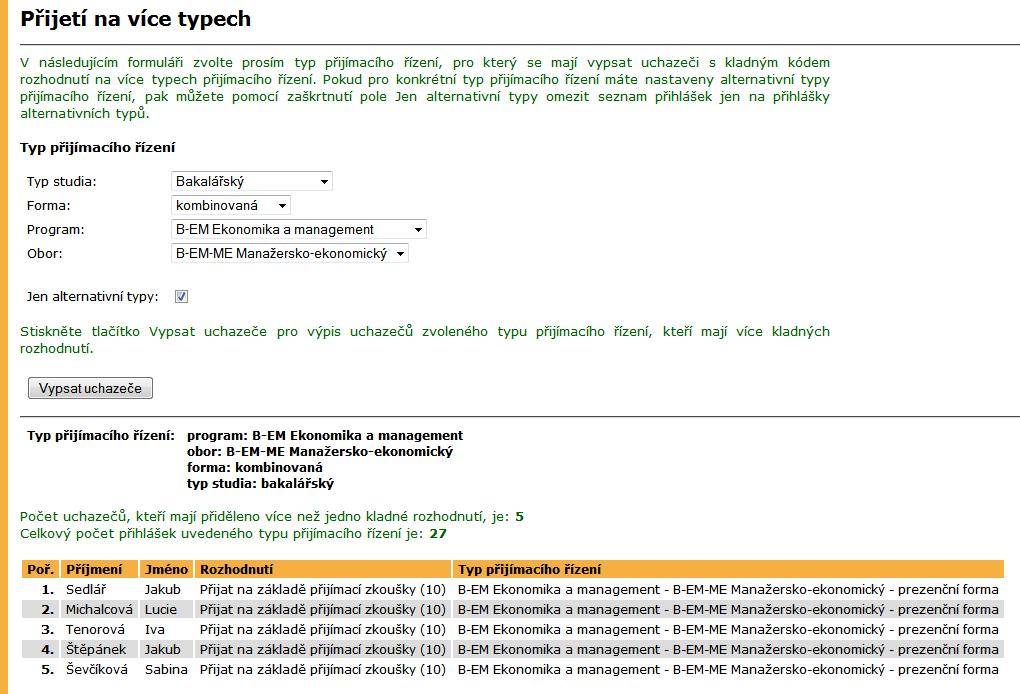
Task: Click the admission type cell in Sedlář row
Action: 729,589
